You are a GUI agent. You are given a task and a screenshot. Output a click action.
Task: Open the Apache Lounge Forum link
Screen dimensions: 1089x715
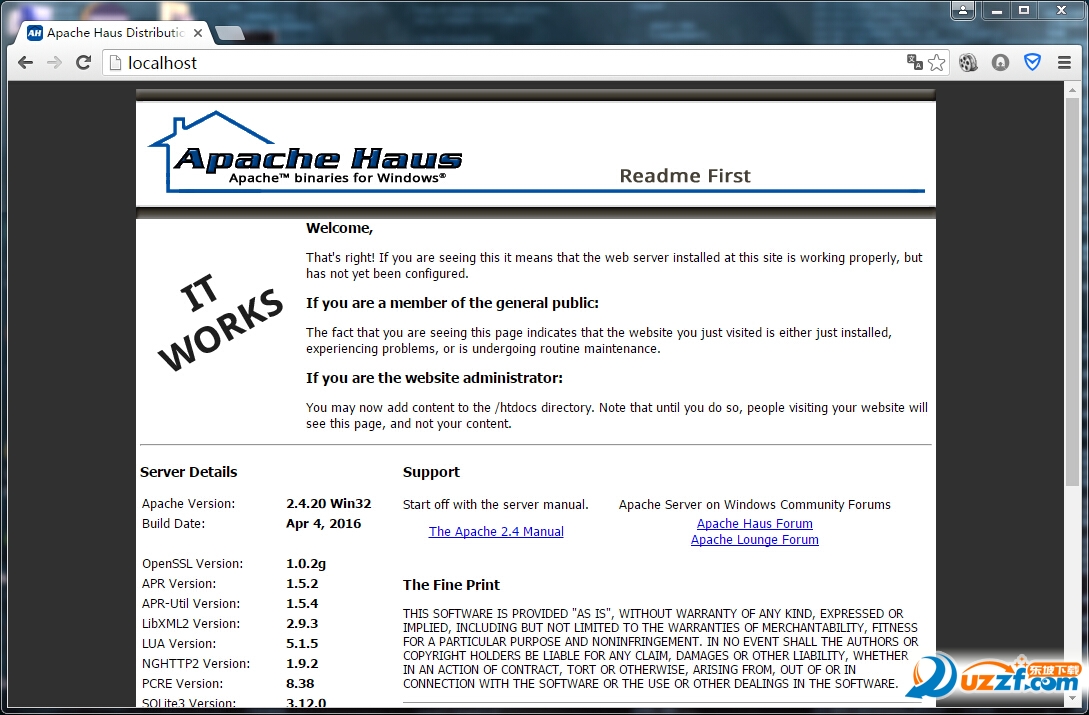pos(754,540)
